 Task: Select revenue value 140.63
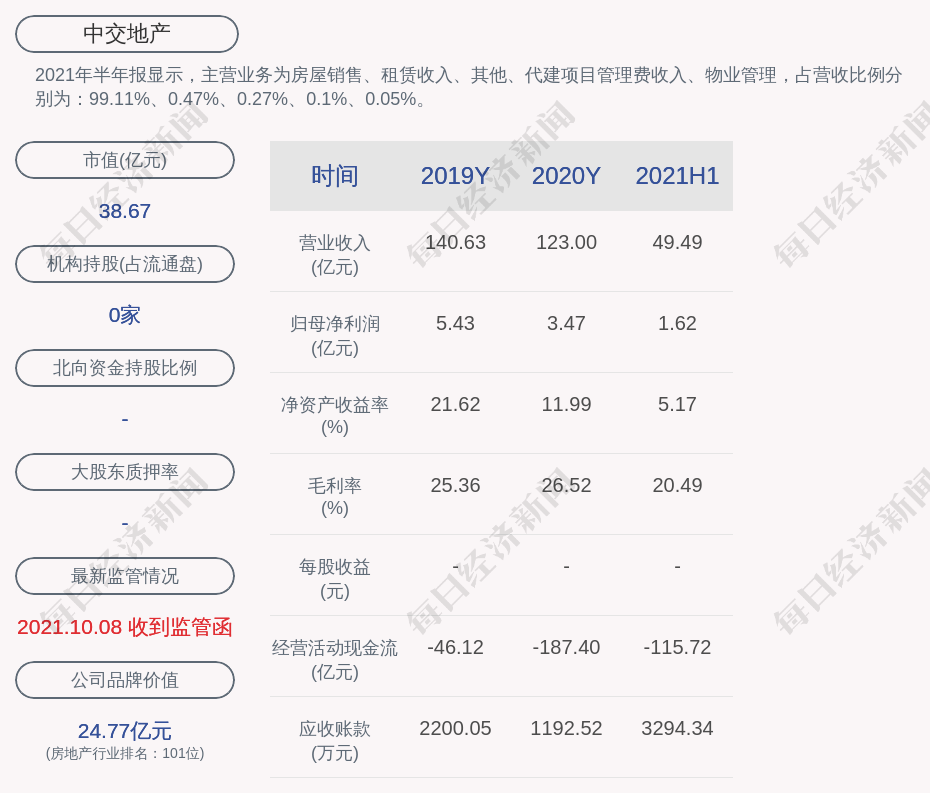click(455, 242)
